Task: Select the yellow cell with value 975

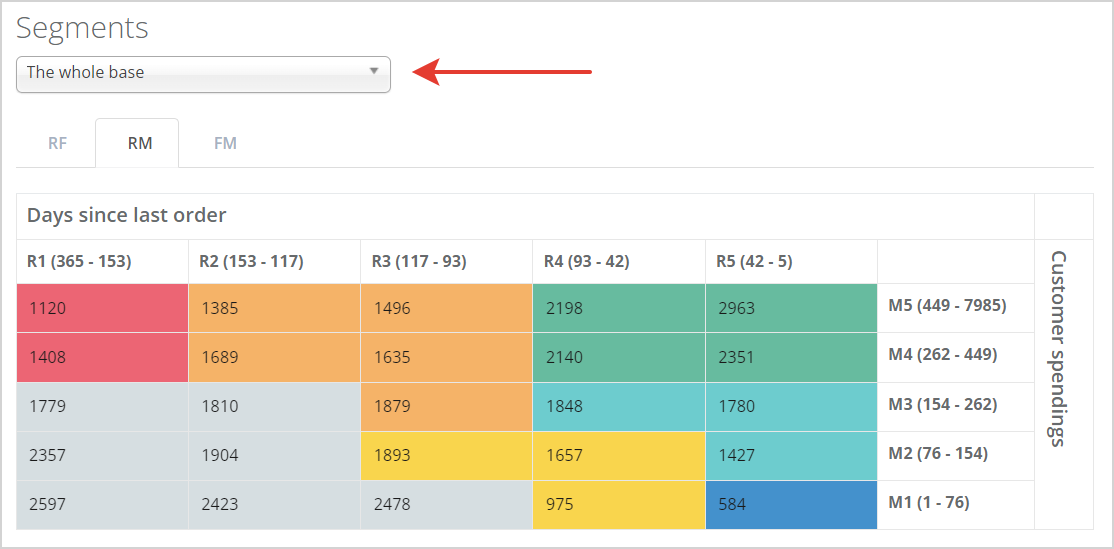Action: (618, 504)
